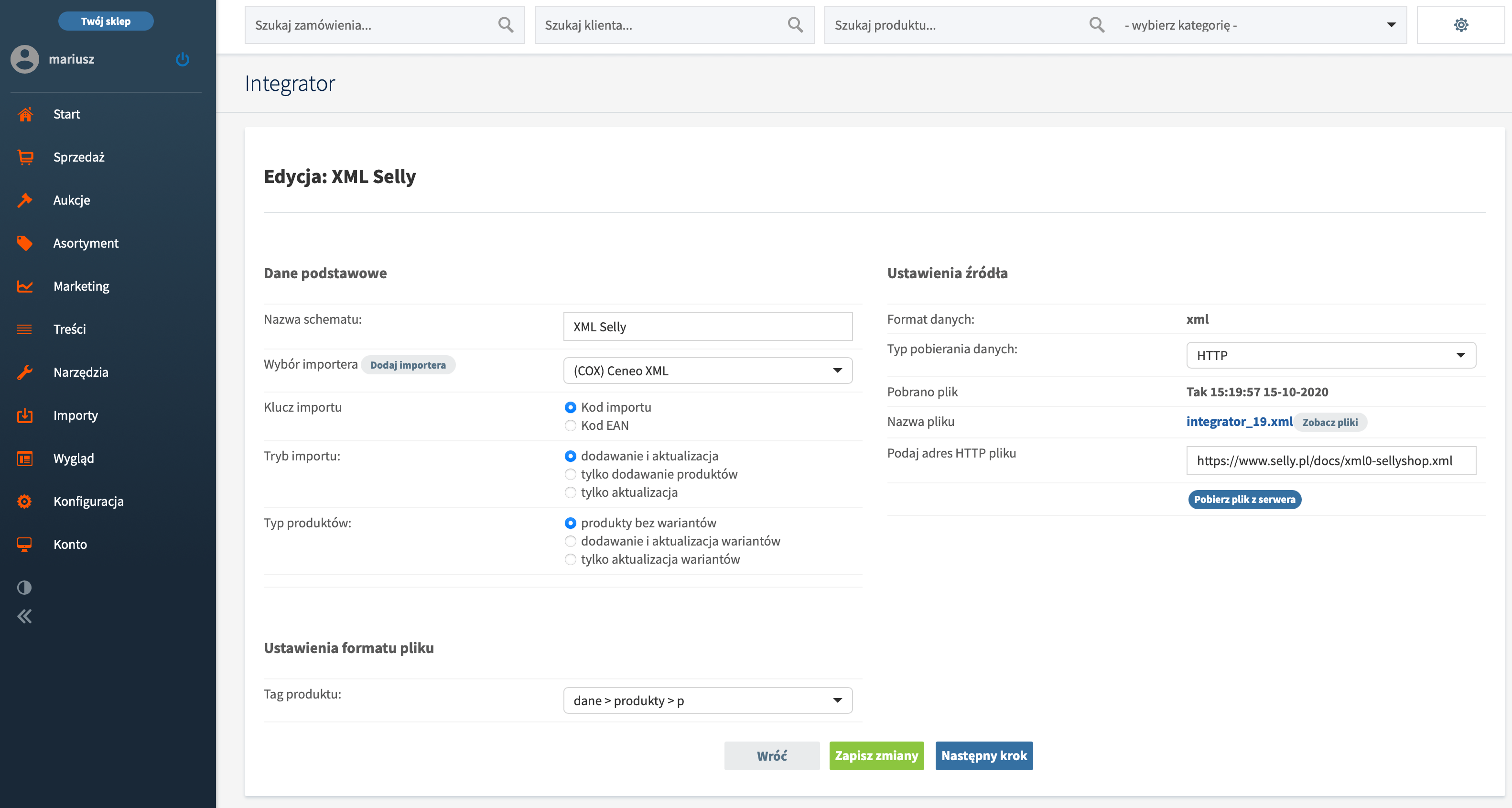1512x808 pixels.
Task: Click the customer search magnifier icon
Action: (795, 25)
